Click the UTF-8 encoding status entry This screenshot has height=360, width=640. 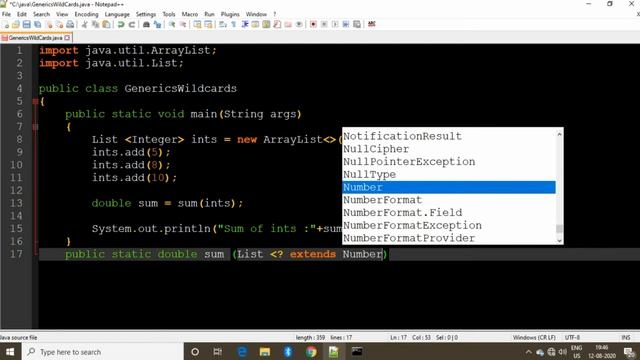pyautogui.click(x=572, y=338)
